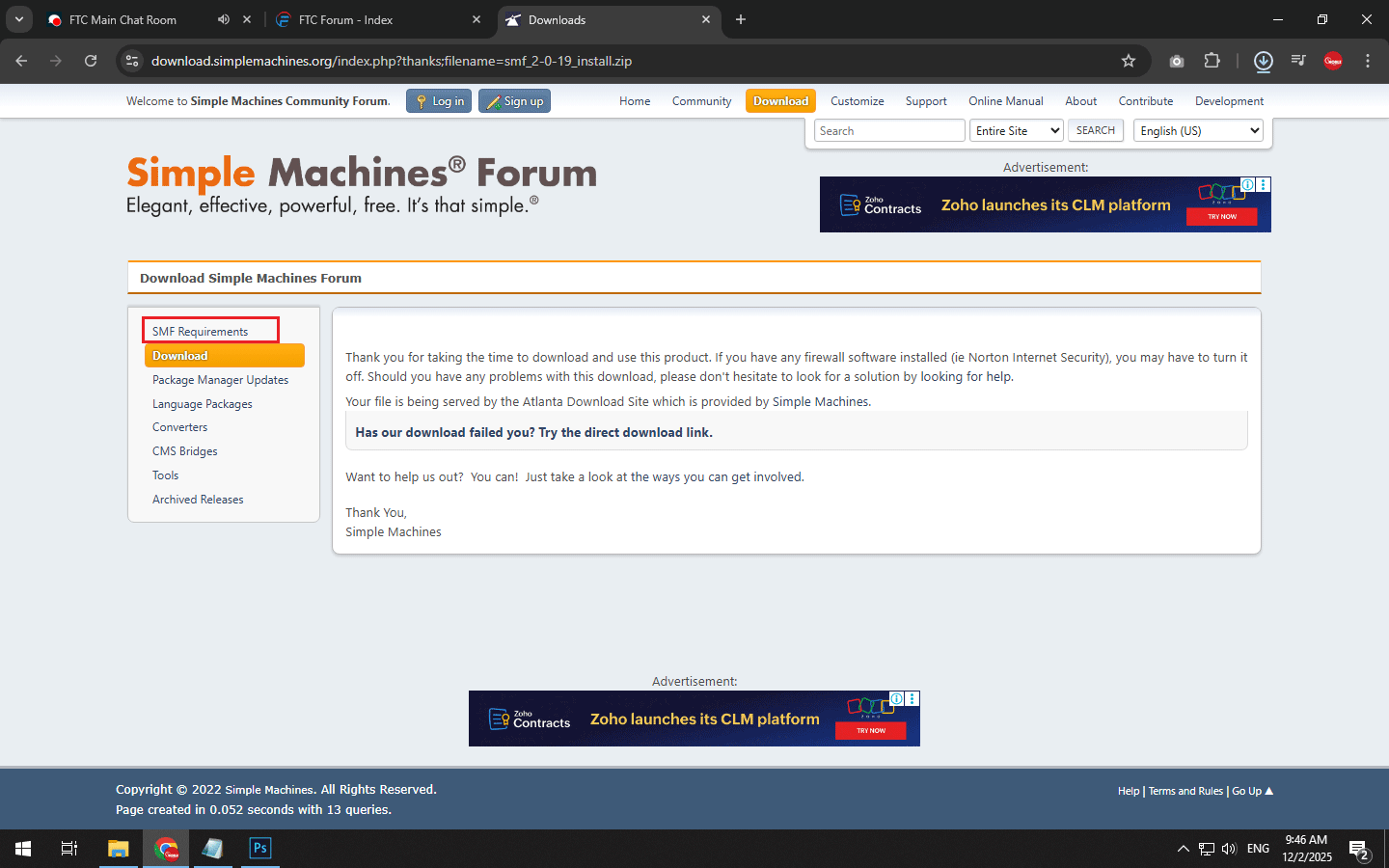Open Photoshop from the taskbar
The height and width of the screenshot is (868, 1389).
click(x=259, y=849)
